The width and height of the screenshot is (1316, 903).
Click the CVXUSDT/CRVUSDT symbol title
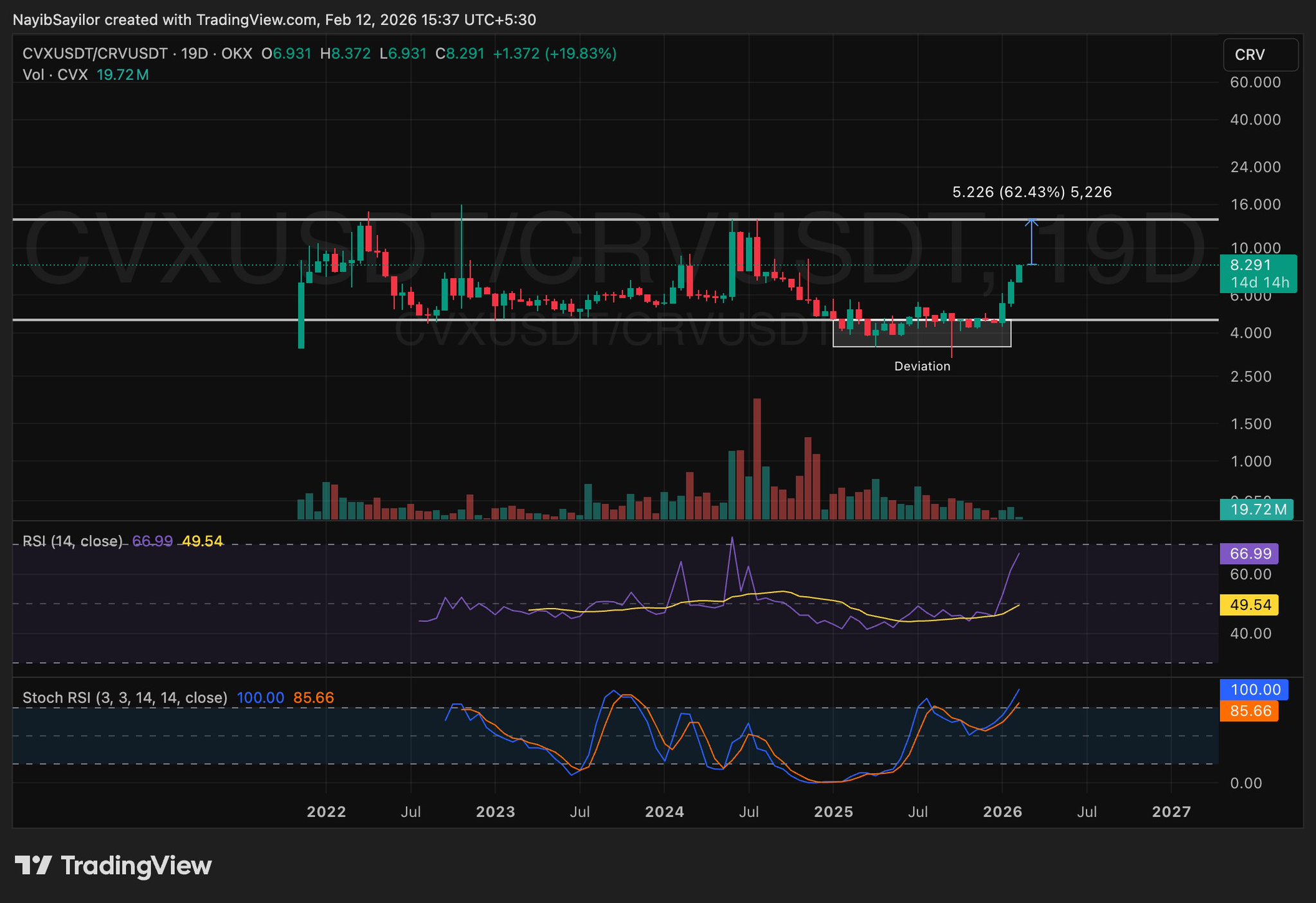[95, 54]
